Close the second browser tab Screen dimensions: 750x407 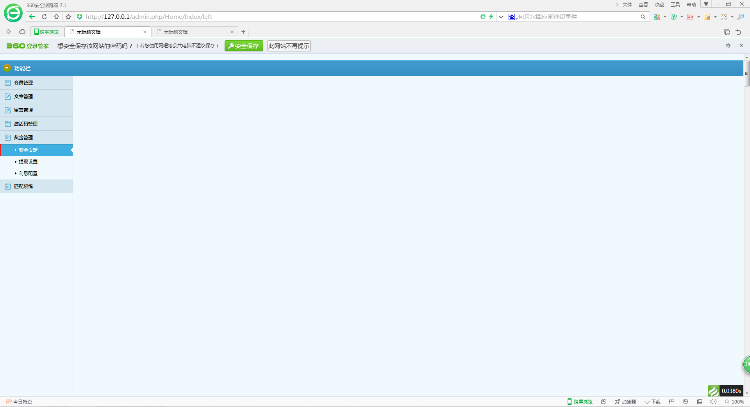tap(232, 32)
